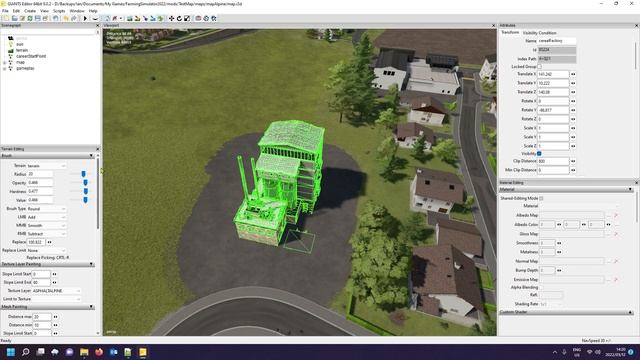Toggle the Locked Group checkbox
This screenshot has width=640, height=360.
[x=539, y=67]
